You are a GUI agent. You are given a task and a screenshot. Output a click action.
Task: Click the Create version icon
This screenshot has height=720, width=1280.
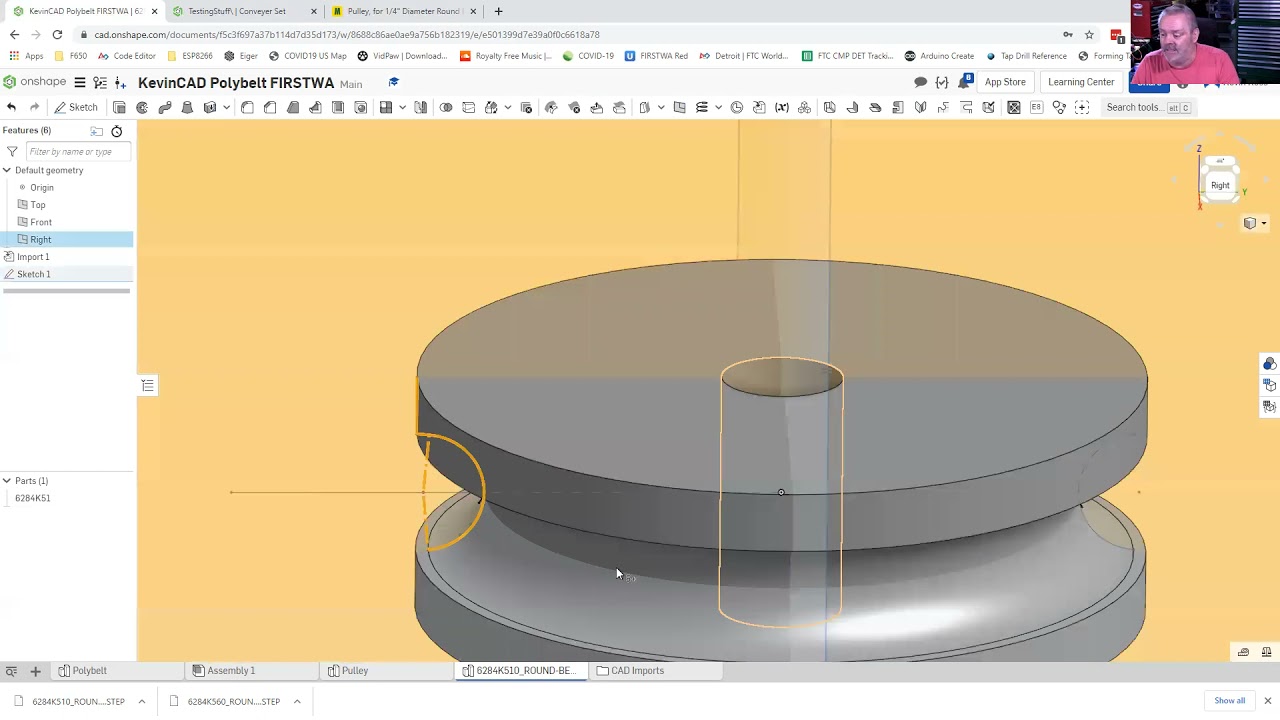click(122, 82)
